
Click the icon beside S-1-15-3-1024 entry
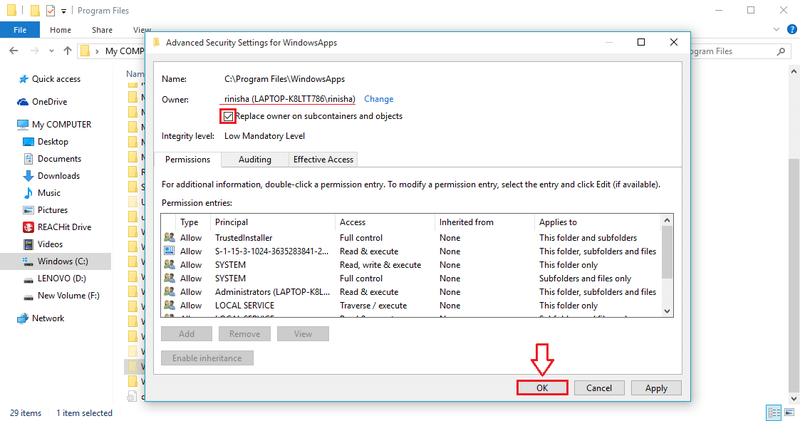(x=169, y=251)
